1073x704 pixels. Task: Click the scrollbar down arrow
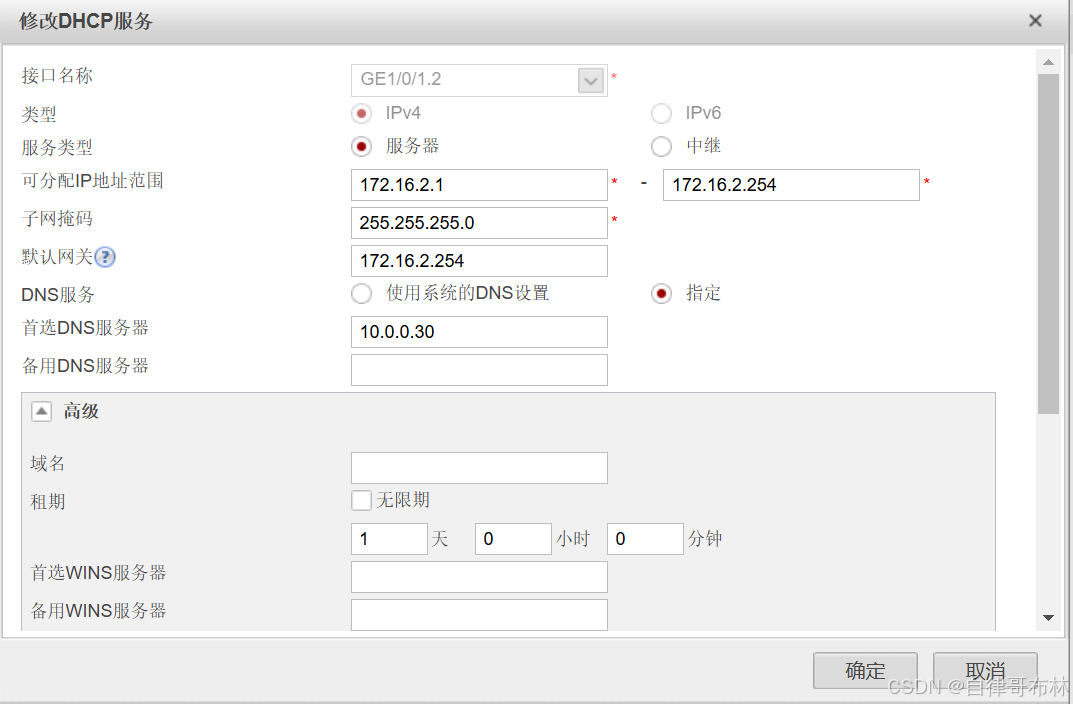pyautogui.click(x=1048, y=618)
